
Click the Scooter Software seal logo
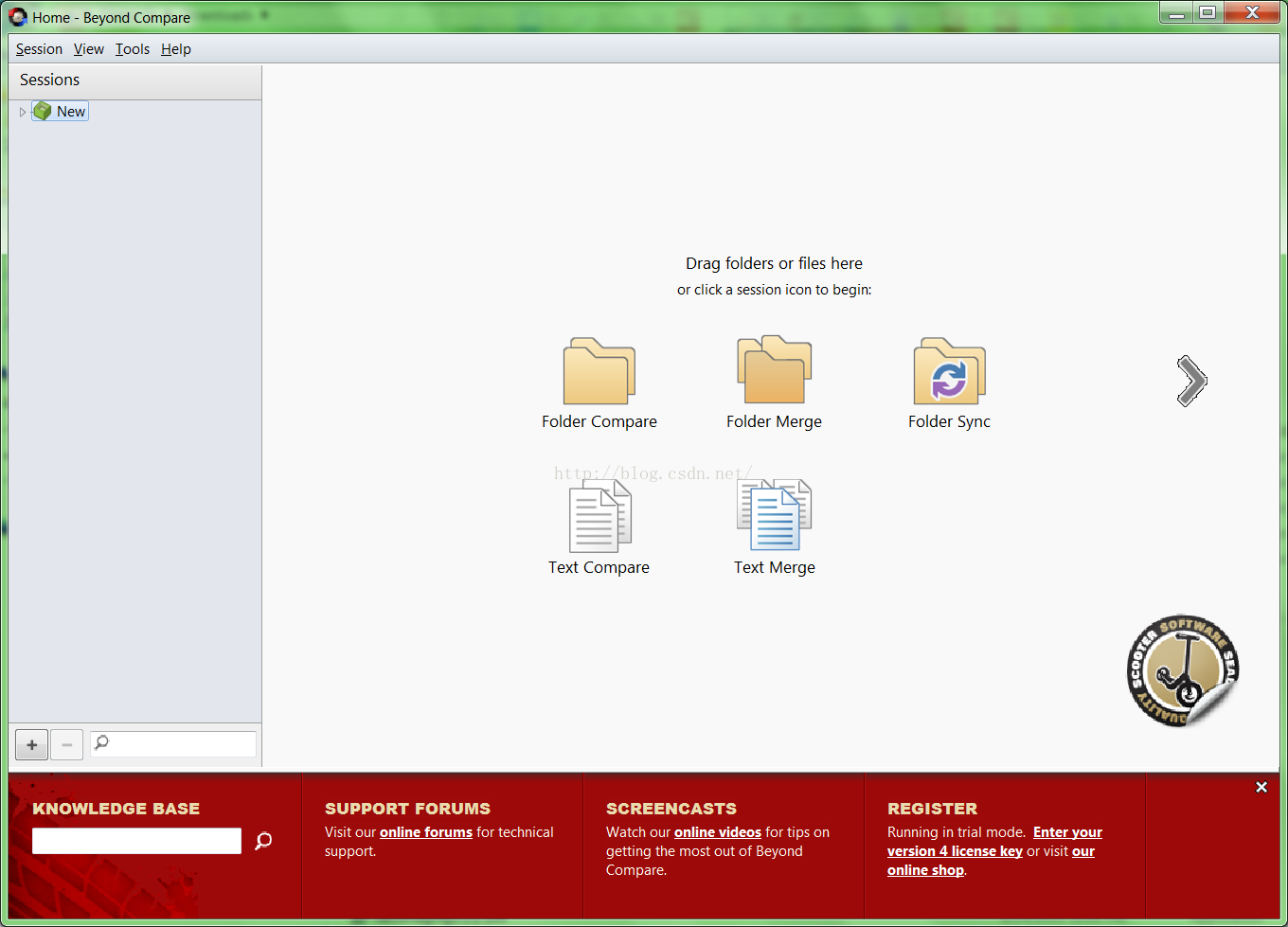(x=1183, y=670)
